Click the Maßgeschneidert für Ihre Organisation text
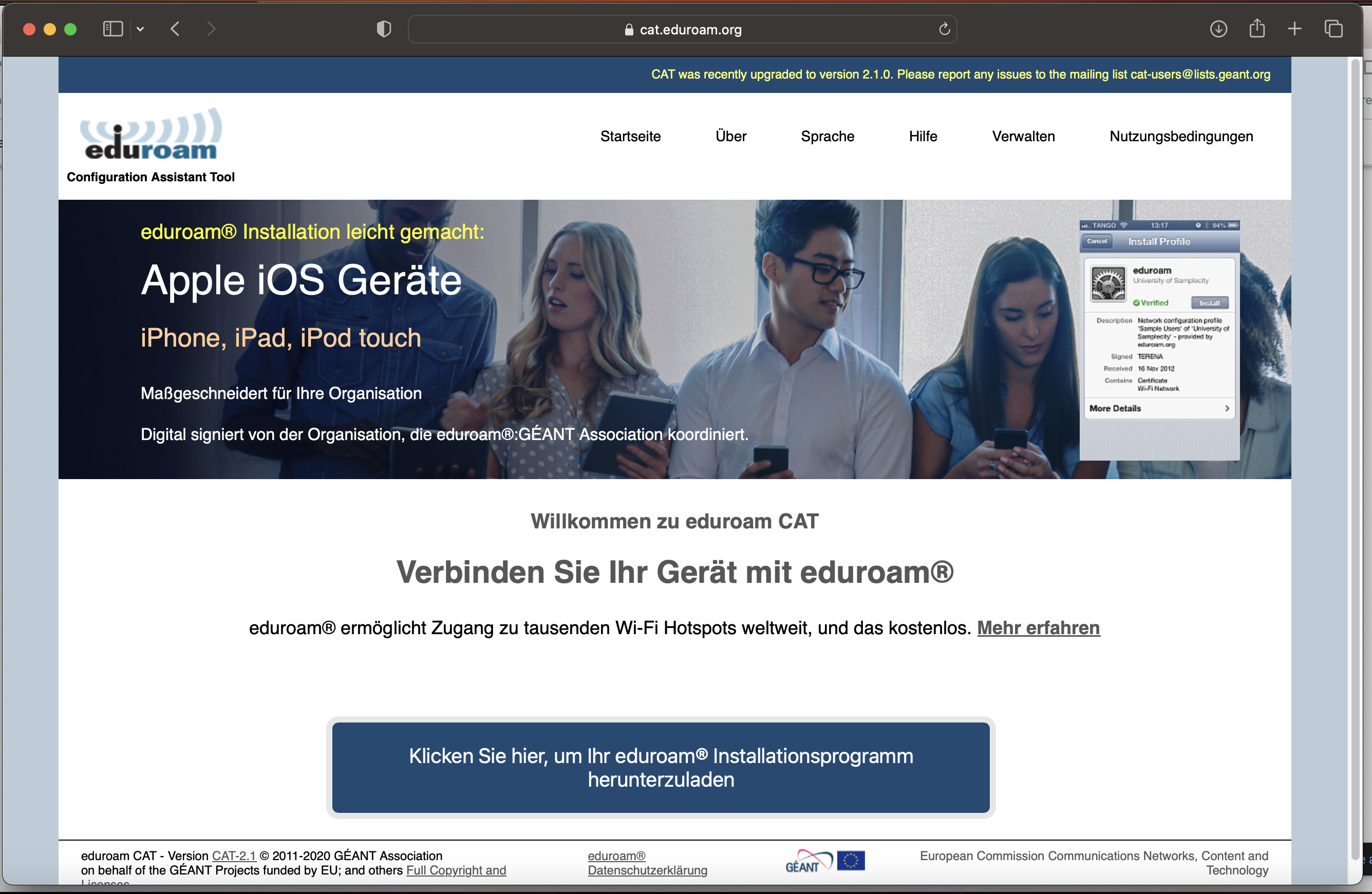 [281, 393]
